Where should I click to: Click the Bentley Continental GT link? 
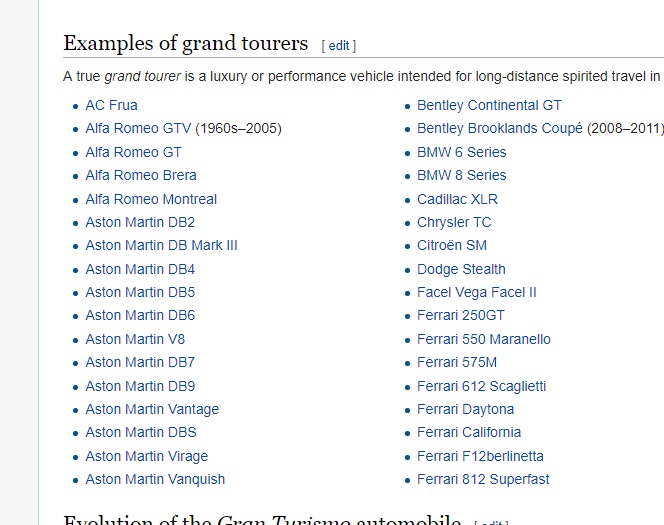pos(489,105)
